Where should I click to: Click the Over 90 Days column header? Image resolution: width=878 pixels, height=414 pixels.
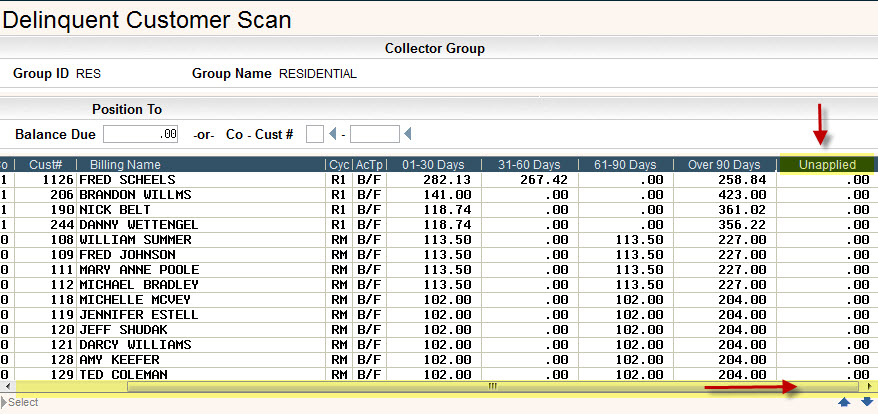point(725,165)
